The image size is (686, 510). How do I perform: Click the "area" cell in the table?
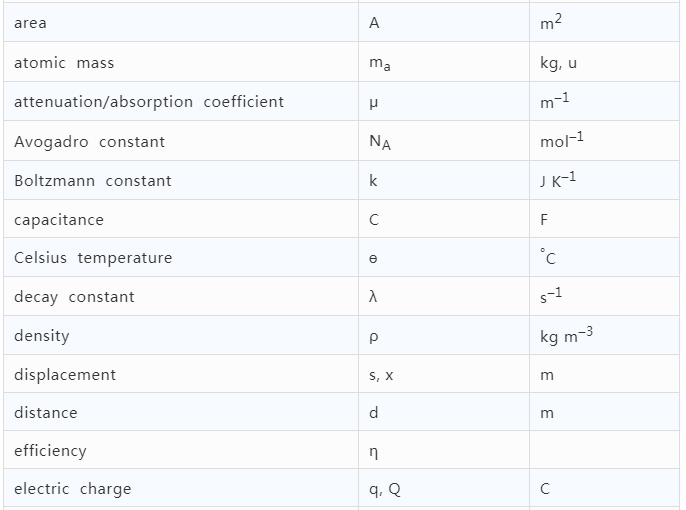(30, 23)
